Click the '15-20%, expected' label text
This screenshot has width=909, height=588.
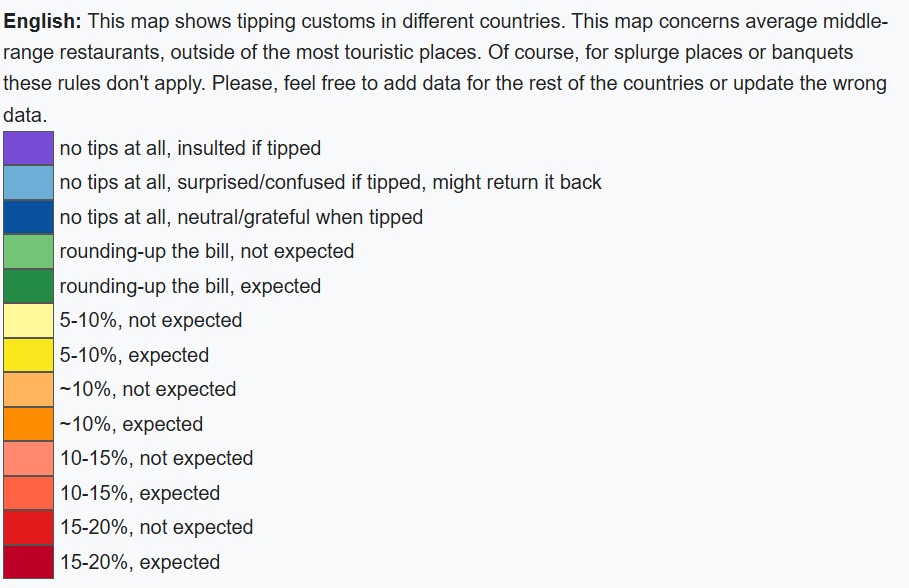click(x=139, y=562)
